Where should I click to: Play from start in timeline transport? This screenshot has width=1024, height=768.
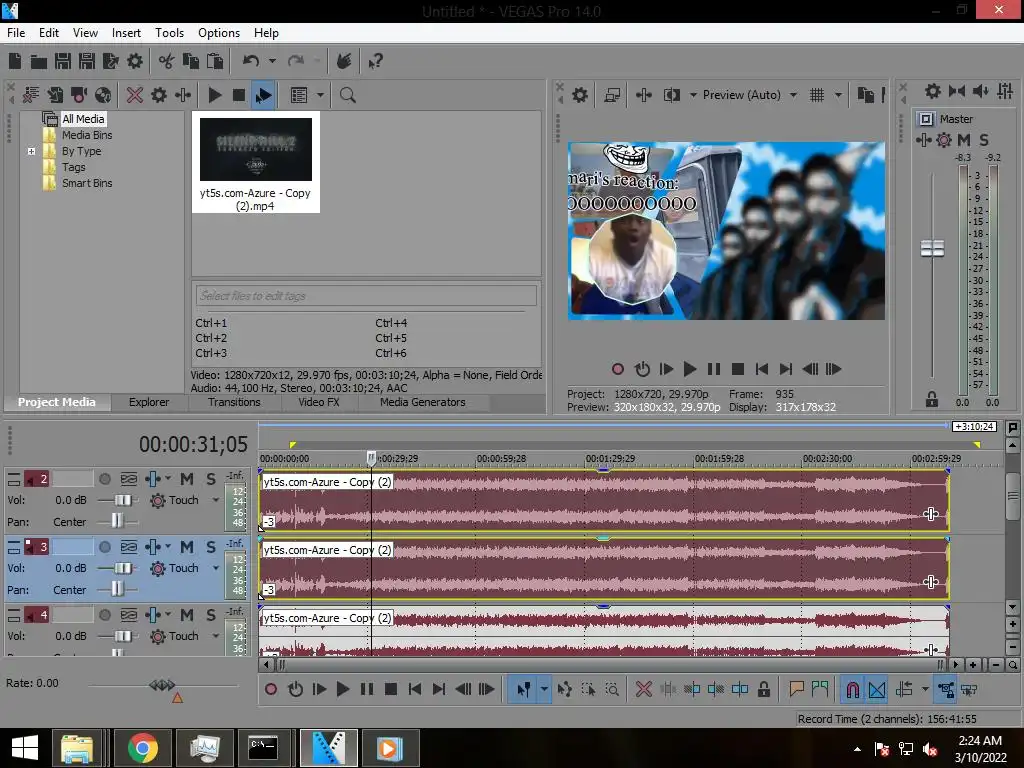[319, 690]
